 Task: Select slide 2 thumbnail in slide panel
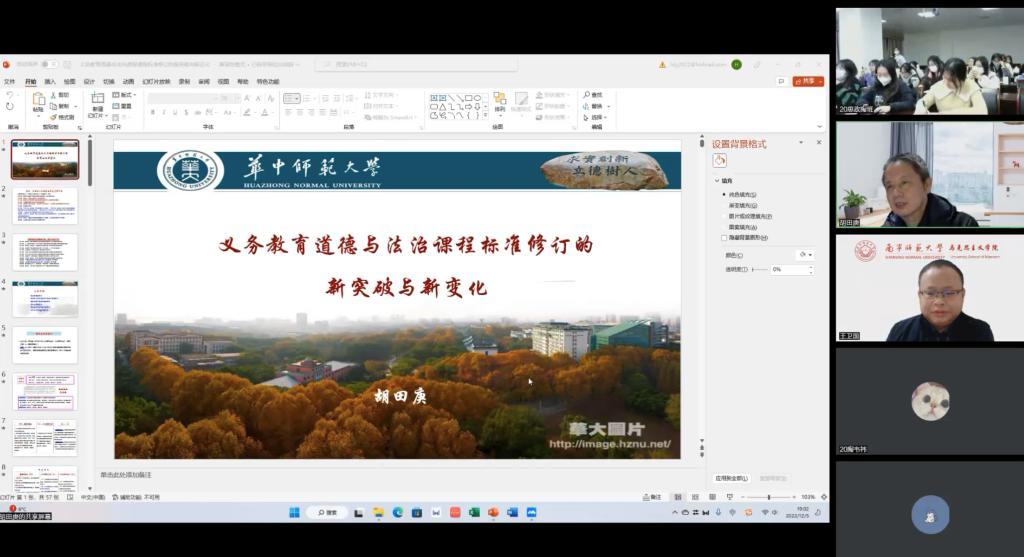click(x=45, y=206)
